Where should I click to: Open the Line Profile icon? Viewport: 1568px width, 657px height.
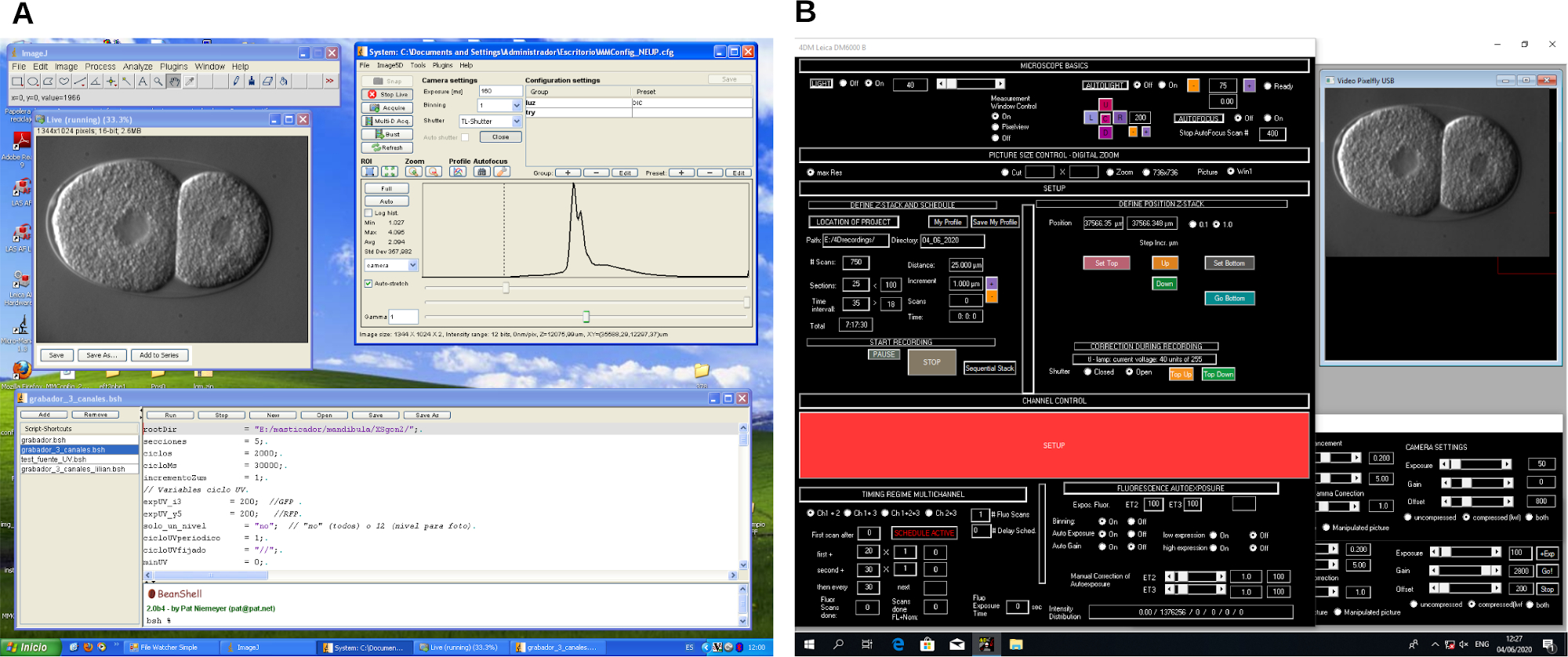point(458,172)
